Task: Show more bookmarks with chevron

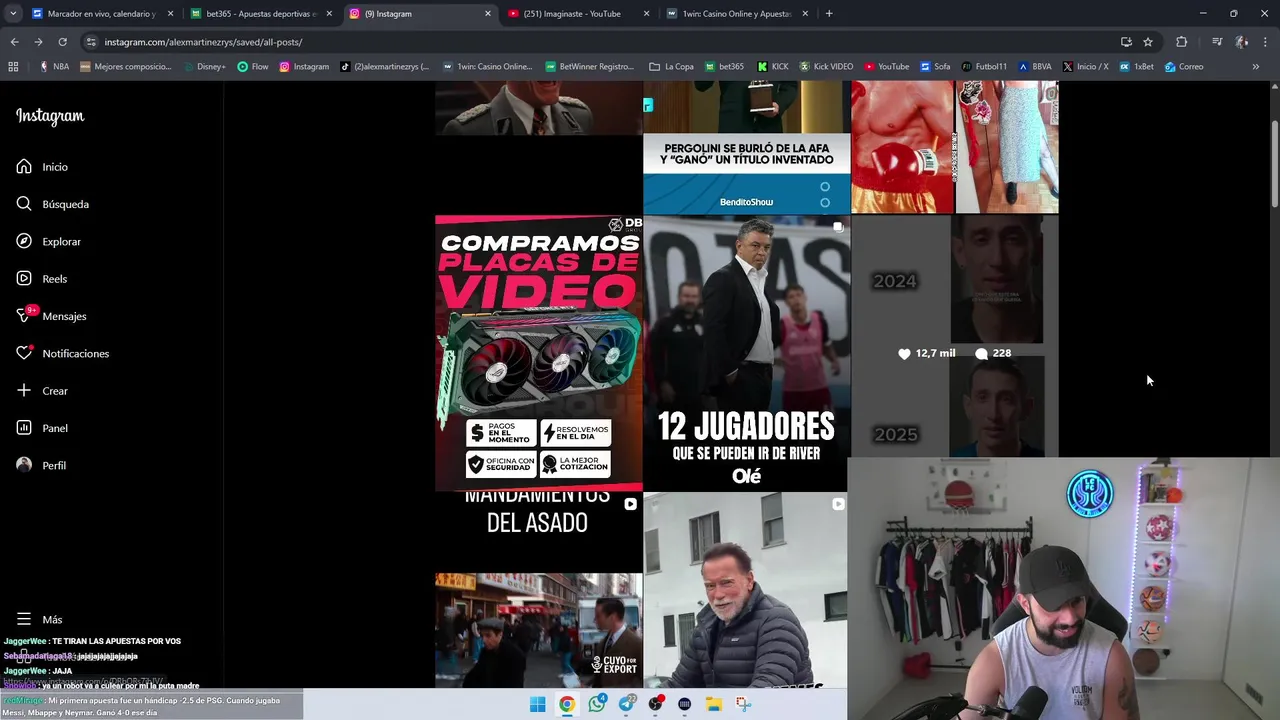Action: (1255, 67)
